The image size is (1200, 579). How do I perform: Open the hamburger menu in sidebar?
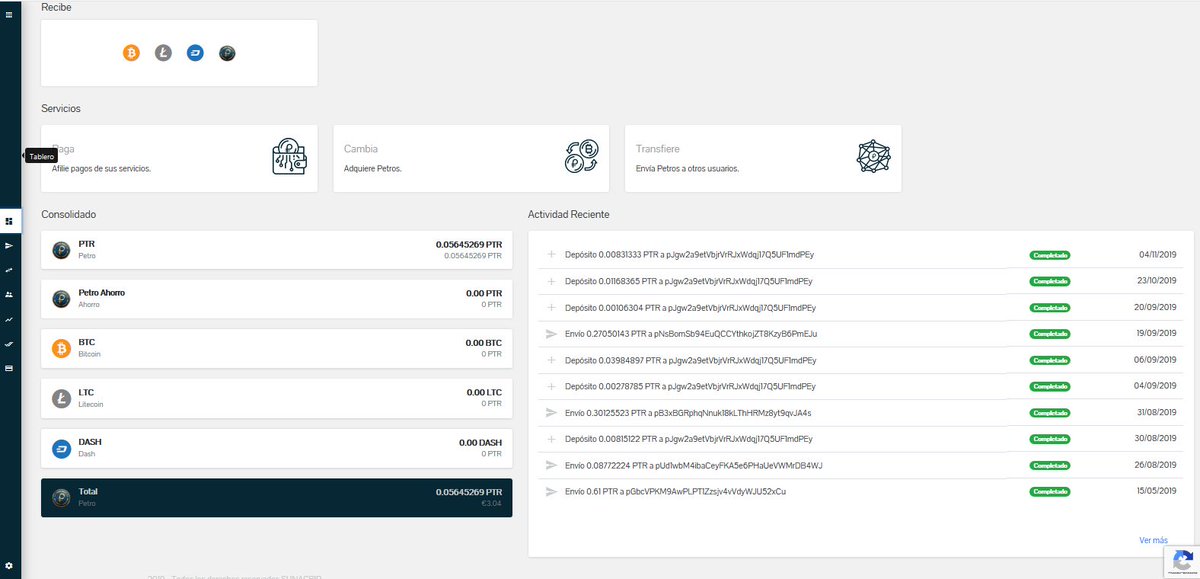(x=9, y=15)
